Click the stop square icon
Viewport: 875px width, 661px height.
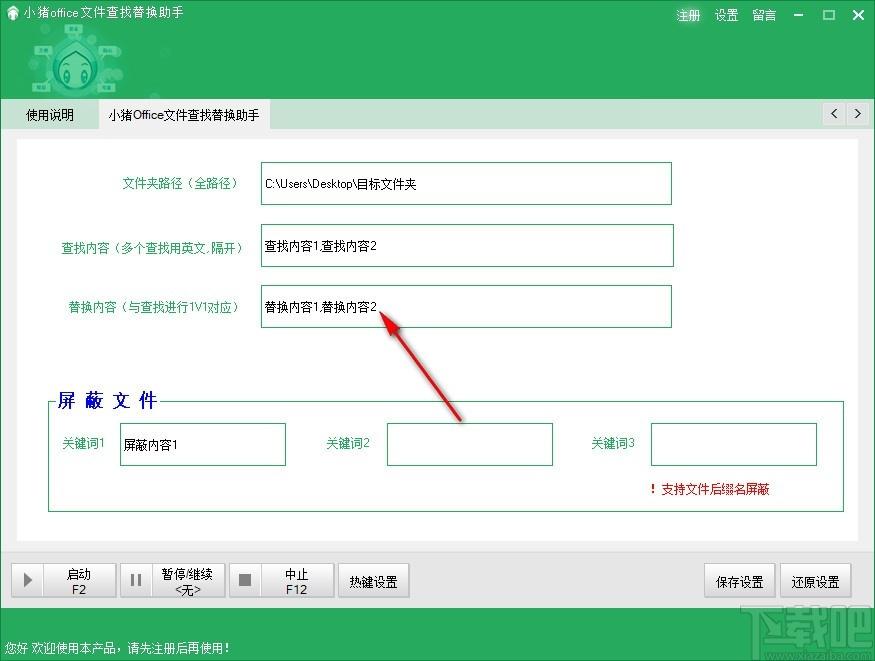(245, 581)
